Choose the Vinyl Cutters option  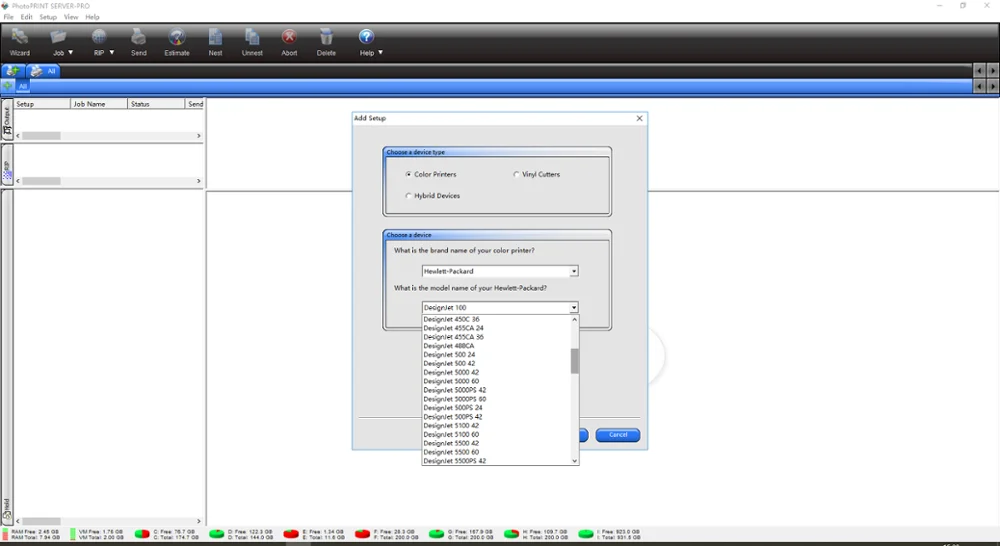pos(516,174)
